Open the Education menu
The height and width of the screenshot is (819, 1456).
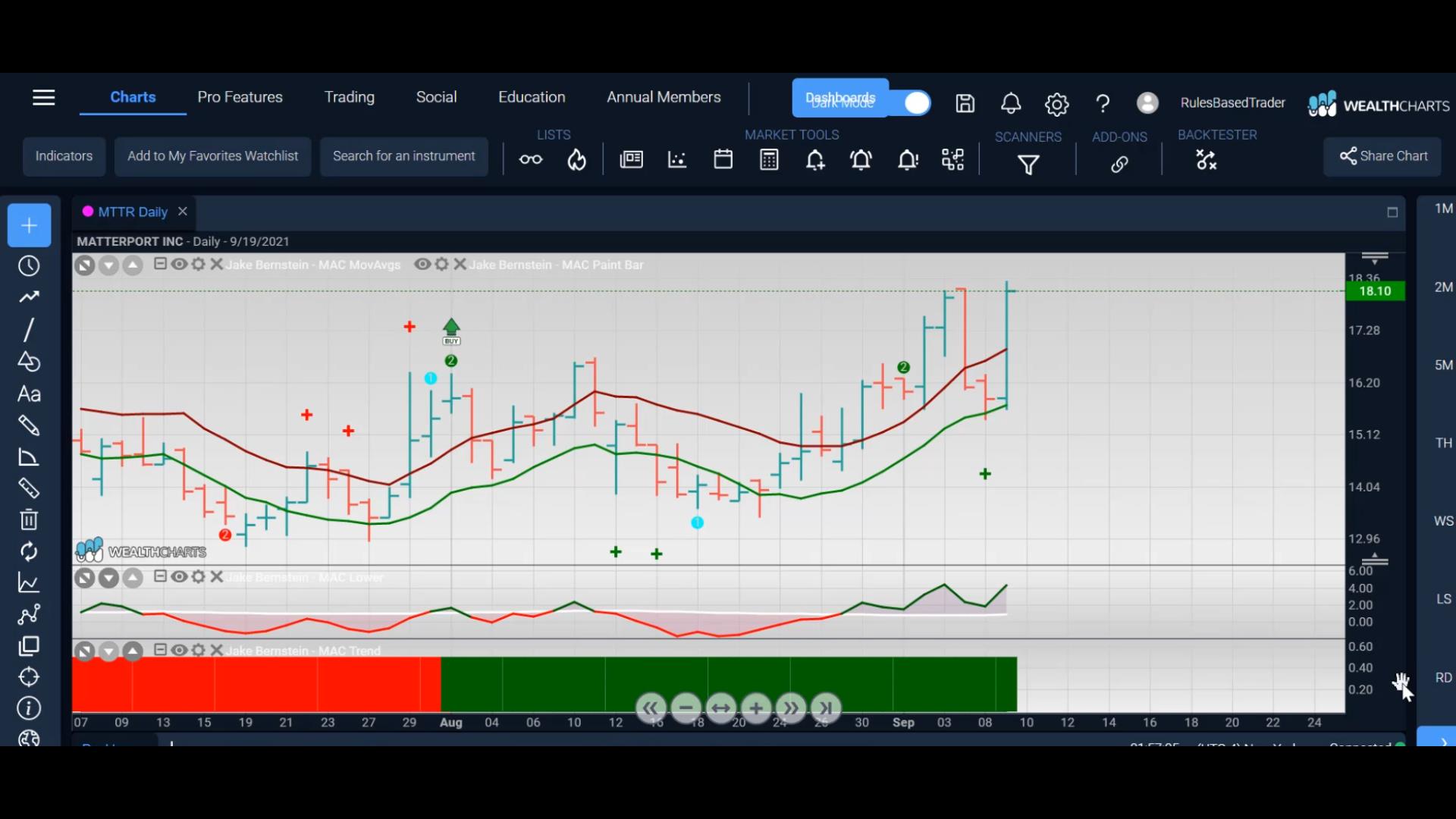pos(532,97)
